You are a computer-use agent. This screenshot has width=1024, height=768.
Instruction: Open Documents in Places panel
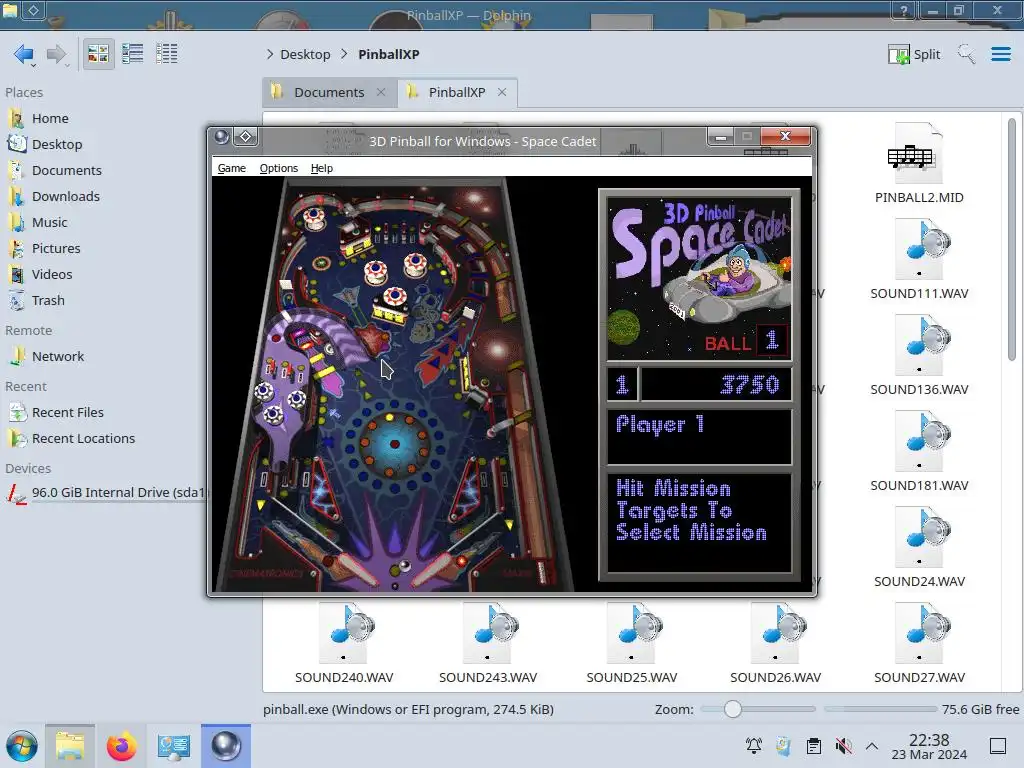(67, 170)
